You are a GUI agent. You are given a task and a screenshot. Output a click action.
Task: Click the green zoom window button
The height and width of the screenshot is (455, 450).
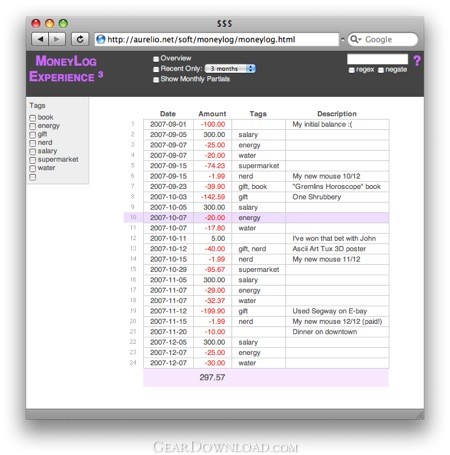coord(63,23)
